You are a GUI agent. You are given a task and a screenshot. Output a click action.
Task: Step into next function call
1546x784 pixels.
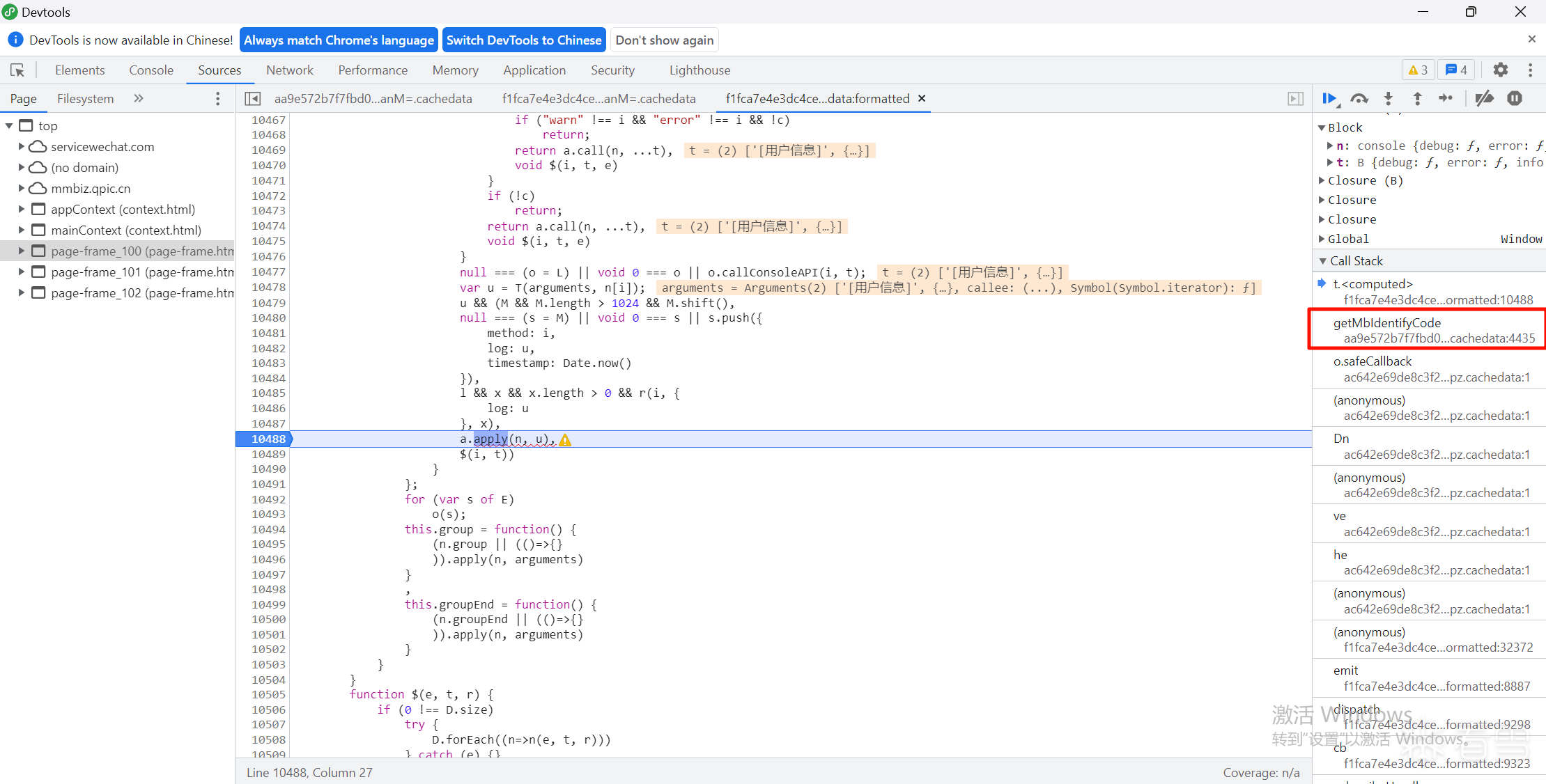tap(1388, 99)
